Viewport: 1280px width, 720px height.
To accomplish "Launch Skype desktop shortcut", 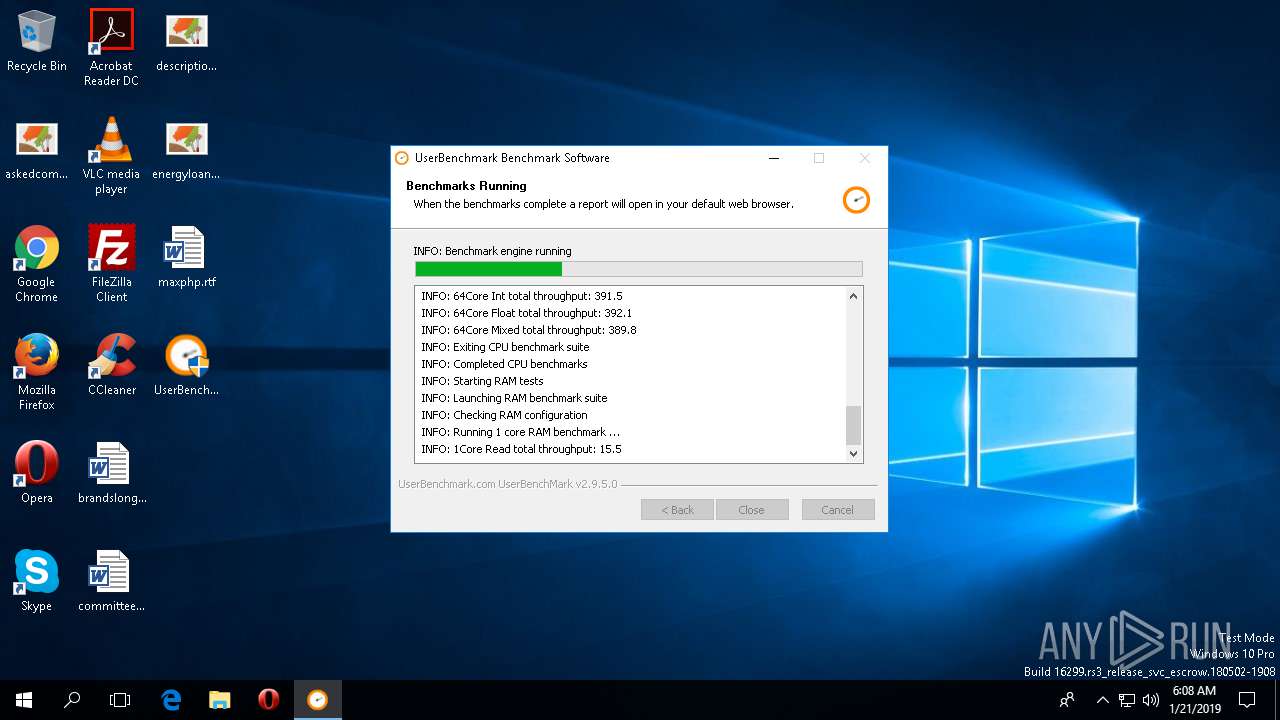I will click(37, 581).
